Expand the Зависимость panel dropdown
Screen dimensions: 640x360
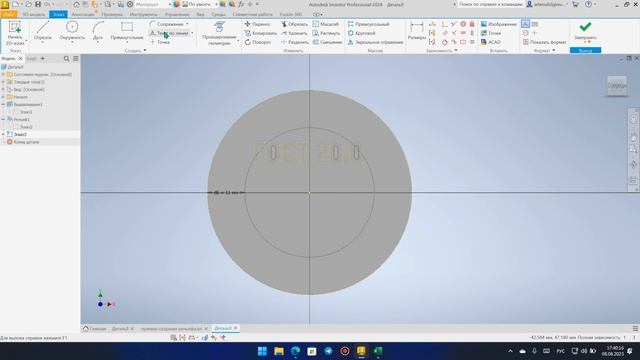442,51
